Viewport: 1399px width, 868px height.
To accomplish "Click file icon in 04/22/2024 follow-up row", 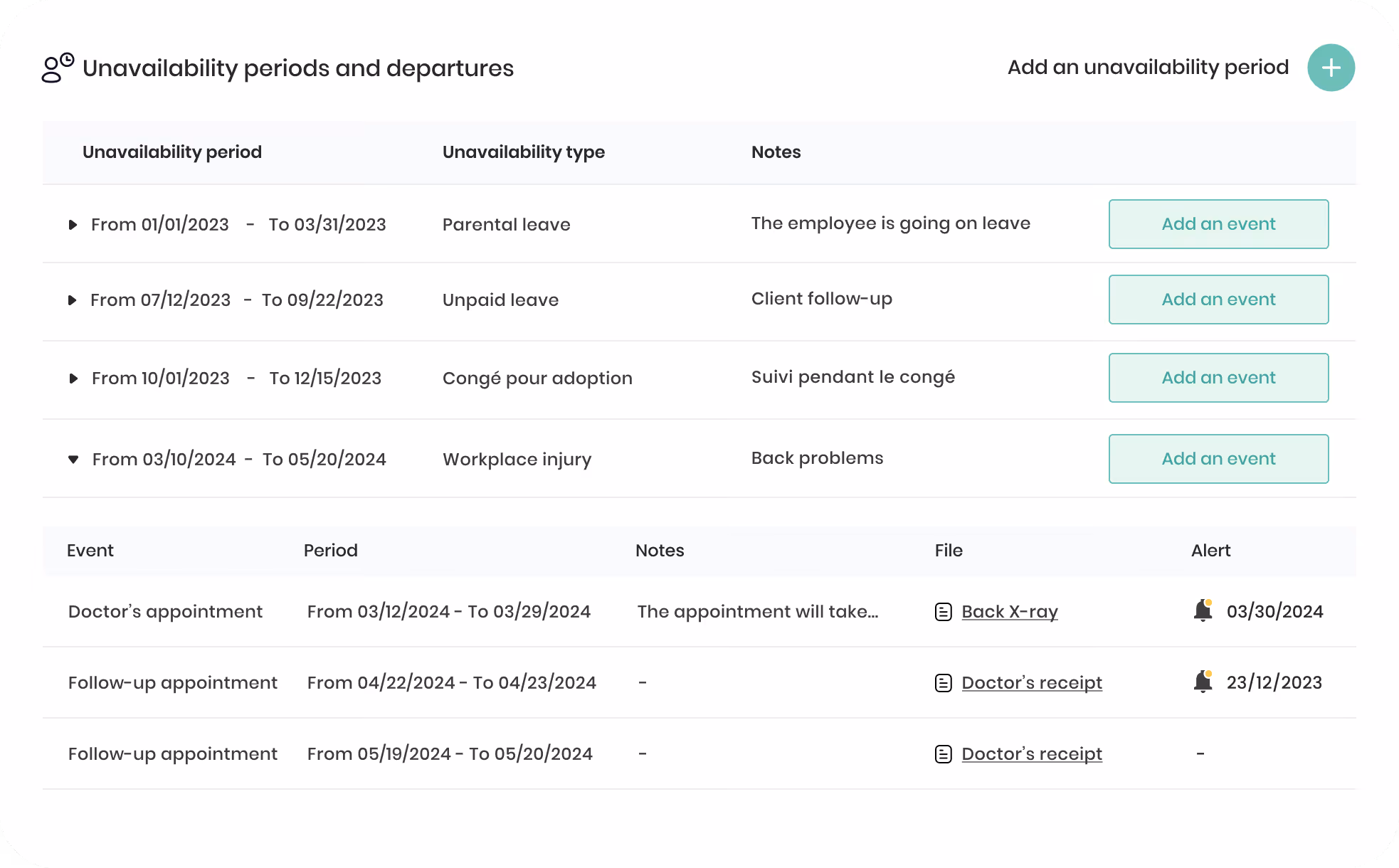I will click(943, 683).
